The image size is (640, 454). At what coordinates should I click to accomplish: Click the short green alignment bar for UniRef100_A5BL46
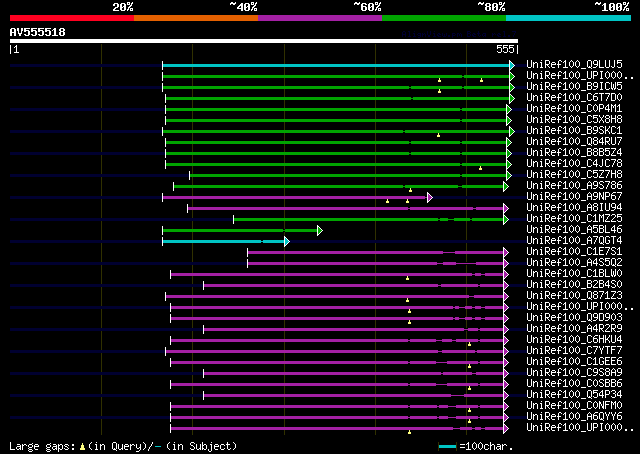click(x=240, y=231)
